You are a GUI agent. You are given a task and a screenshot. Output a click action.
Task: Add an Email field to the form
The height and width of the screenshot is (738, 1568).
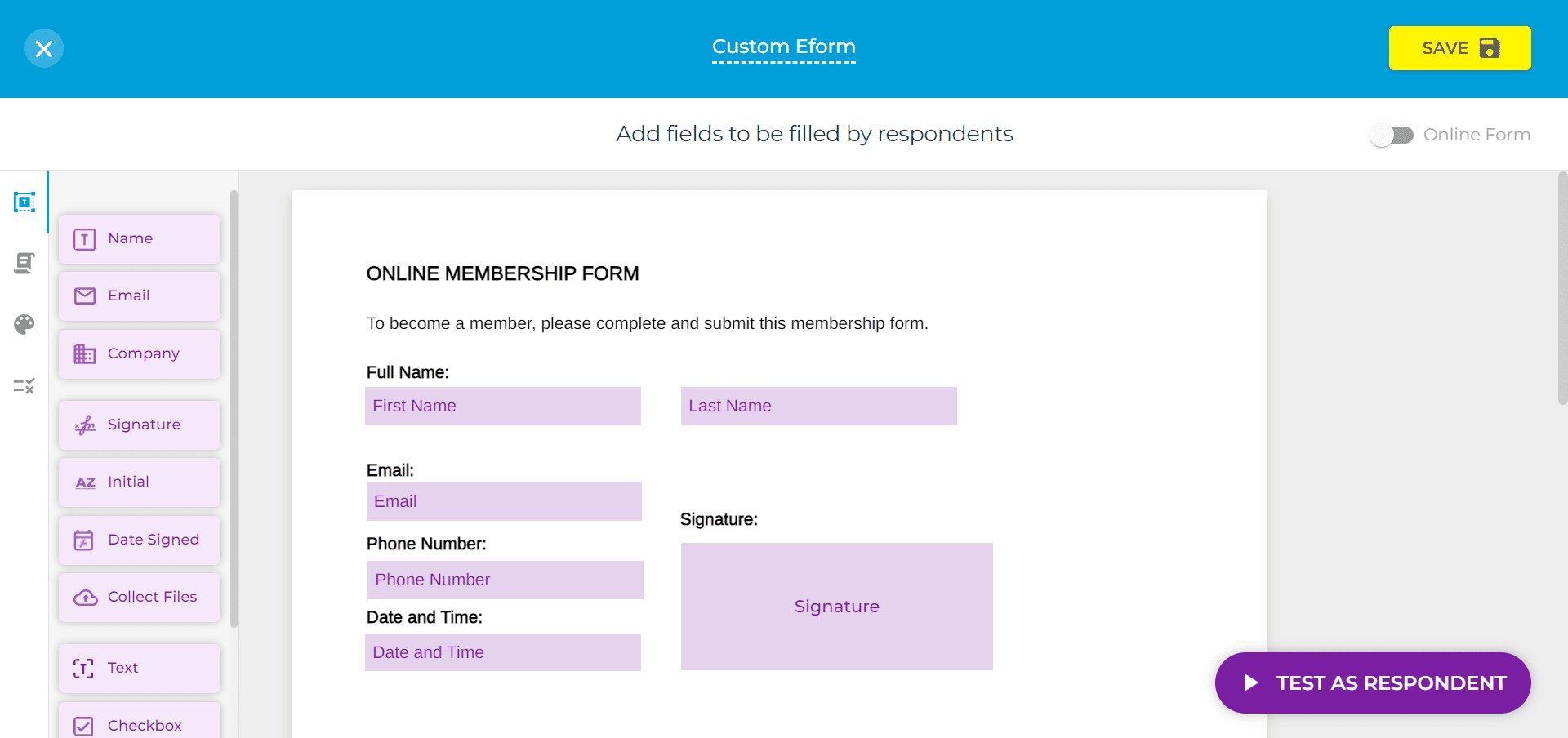139,296
